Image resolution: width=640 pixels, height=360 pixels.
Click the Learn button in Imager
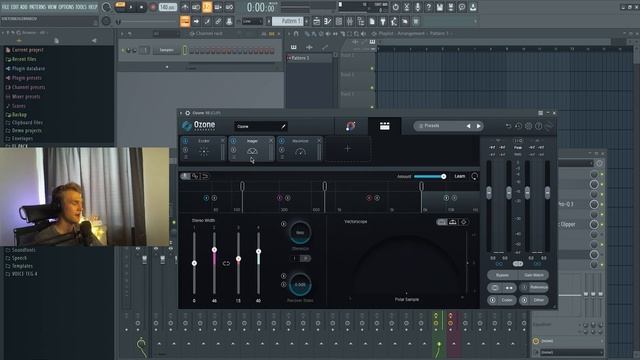pyautogui.click(x=460, y=176)
